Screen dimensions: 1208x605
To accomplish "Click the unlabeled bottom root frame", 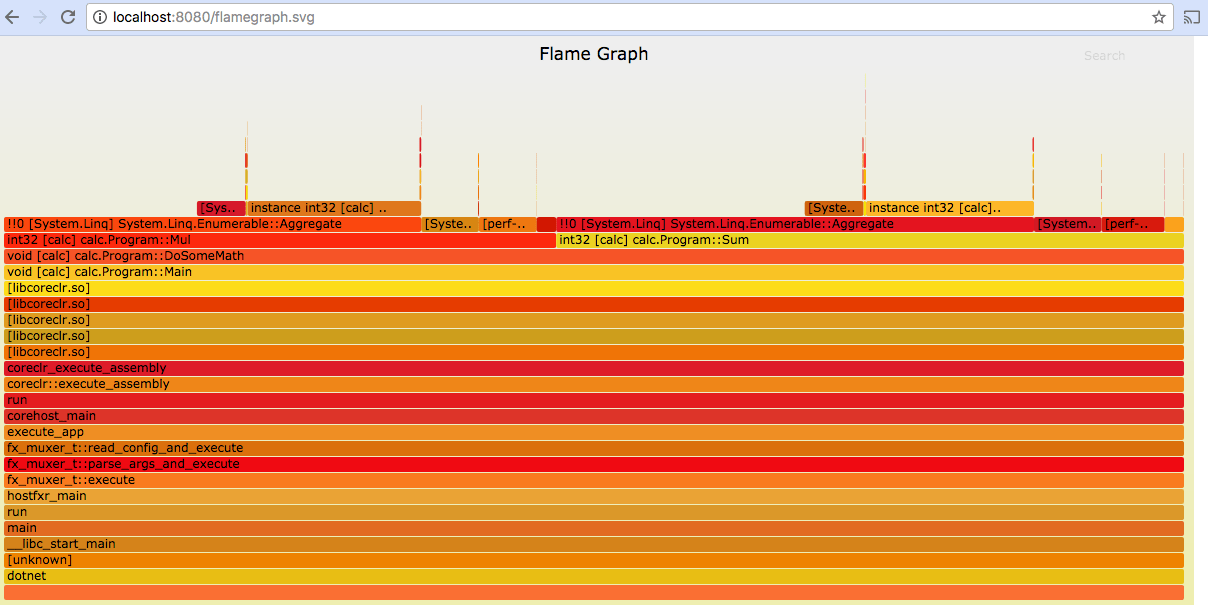I will [594, 593].
